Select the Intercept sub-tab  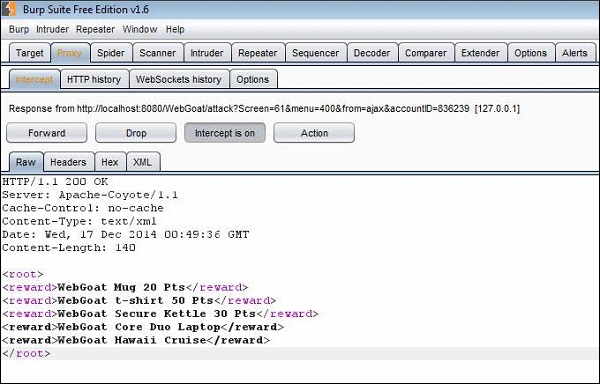[x=34, y=79]
